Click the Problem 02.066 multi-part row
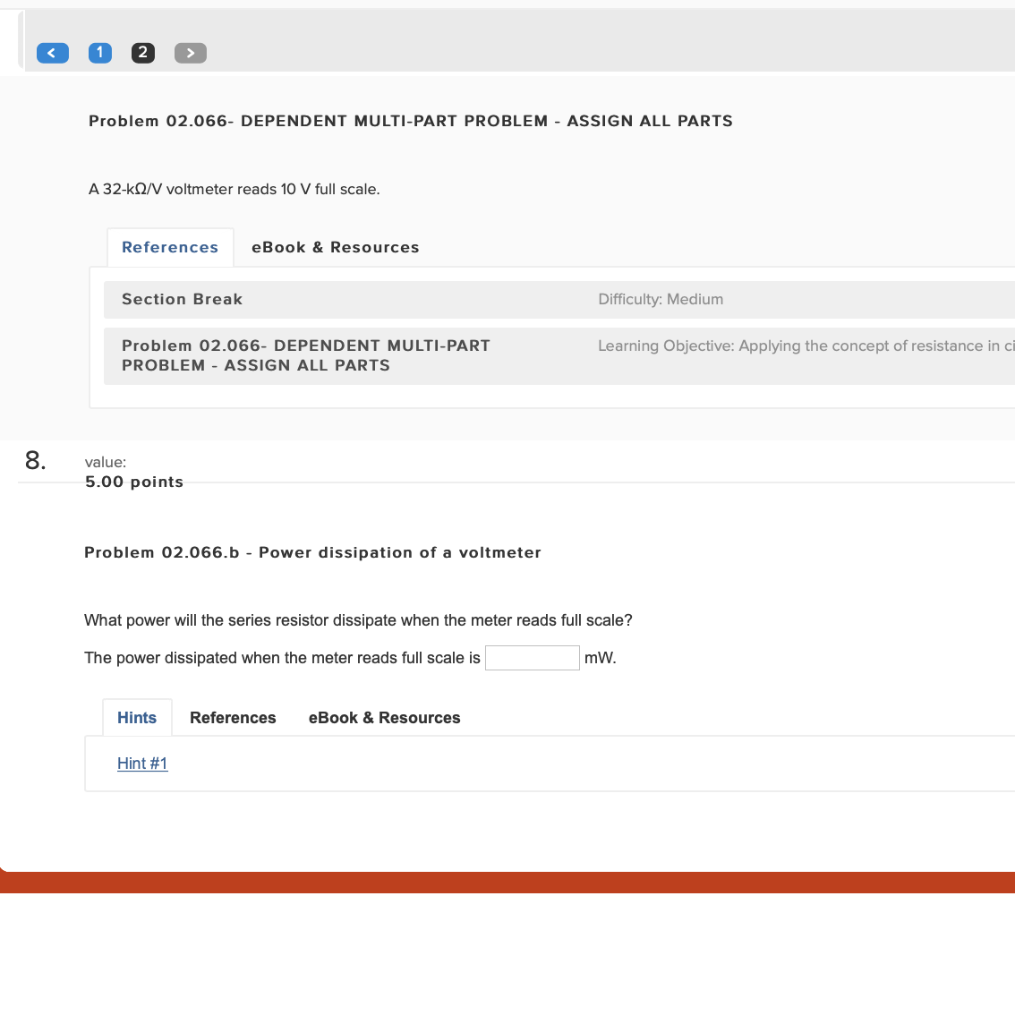This screenshot has height=1024, width=1015. coord(305,355)
